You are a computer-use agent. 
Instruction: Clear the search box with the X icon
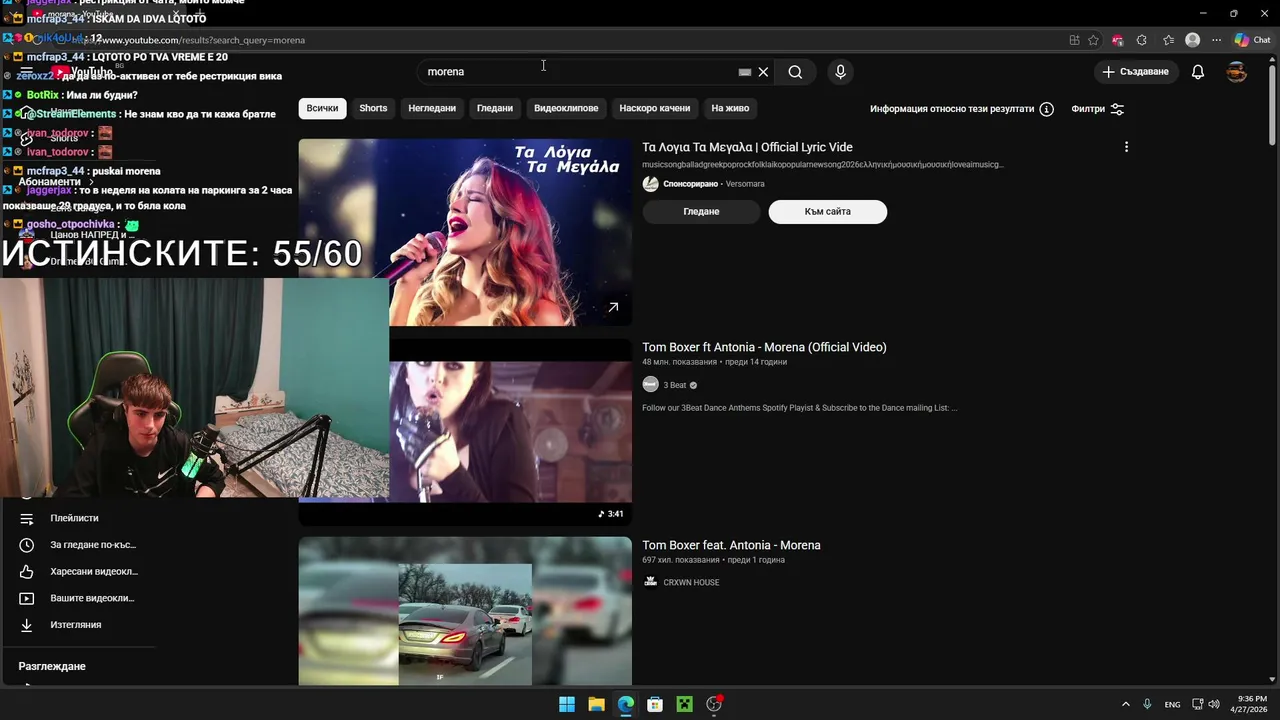763,72
